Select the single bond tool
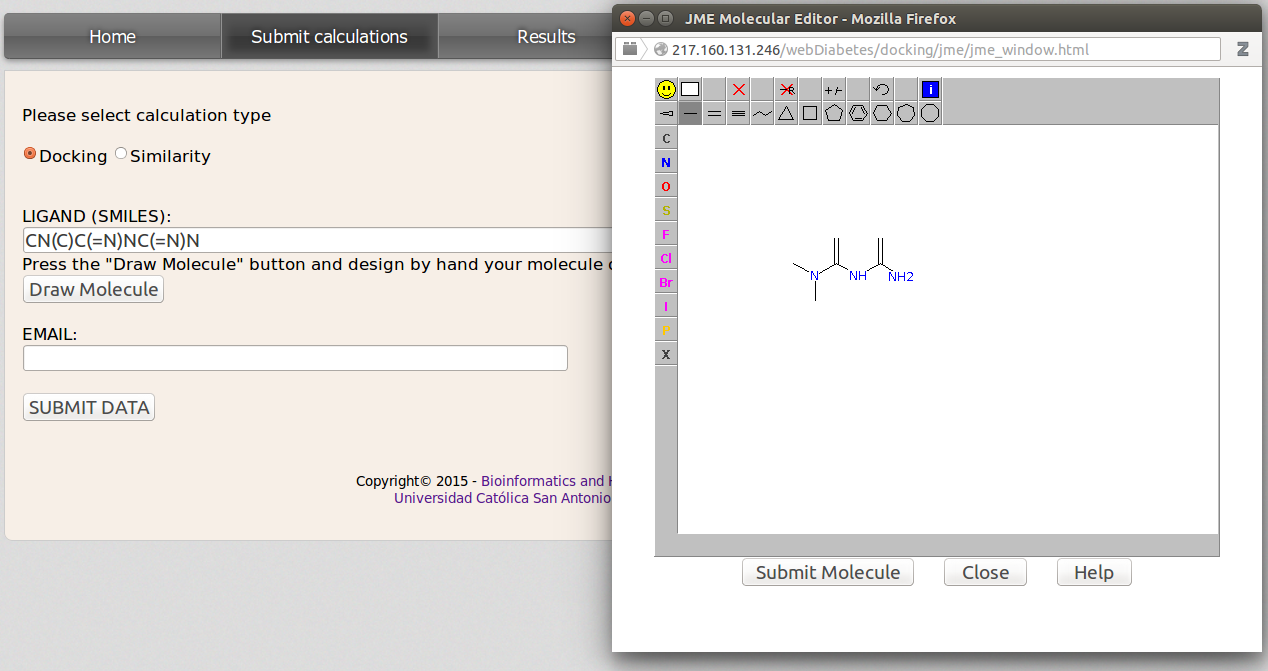 point(690,113)
